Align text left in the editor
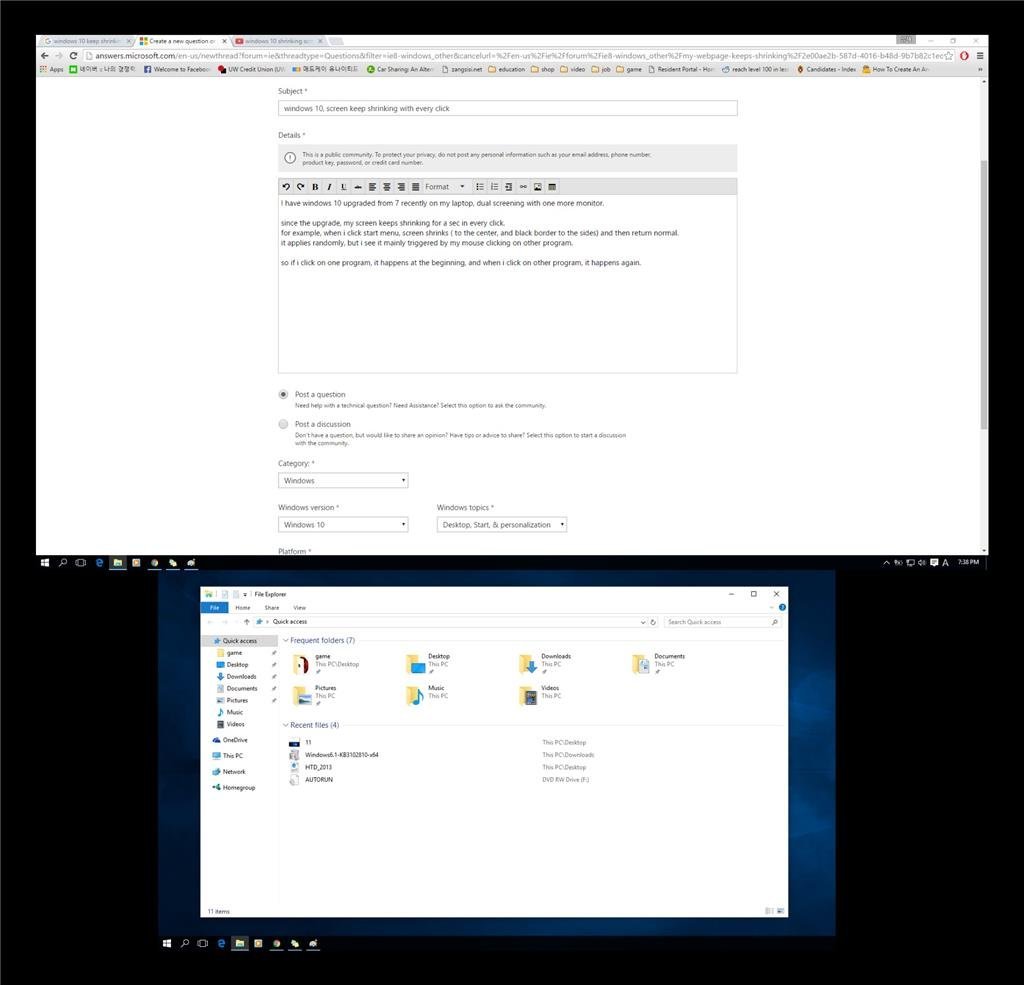 372,187
